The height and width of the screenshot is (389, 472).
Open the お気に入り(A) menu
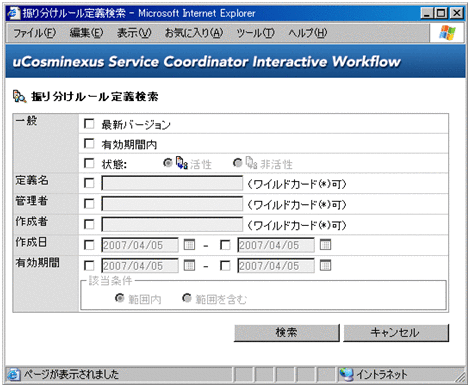point(194,33)
